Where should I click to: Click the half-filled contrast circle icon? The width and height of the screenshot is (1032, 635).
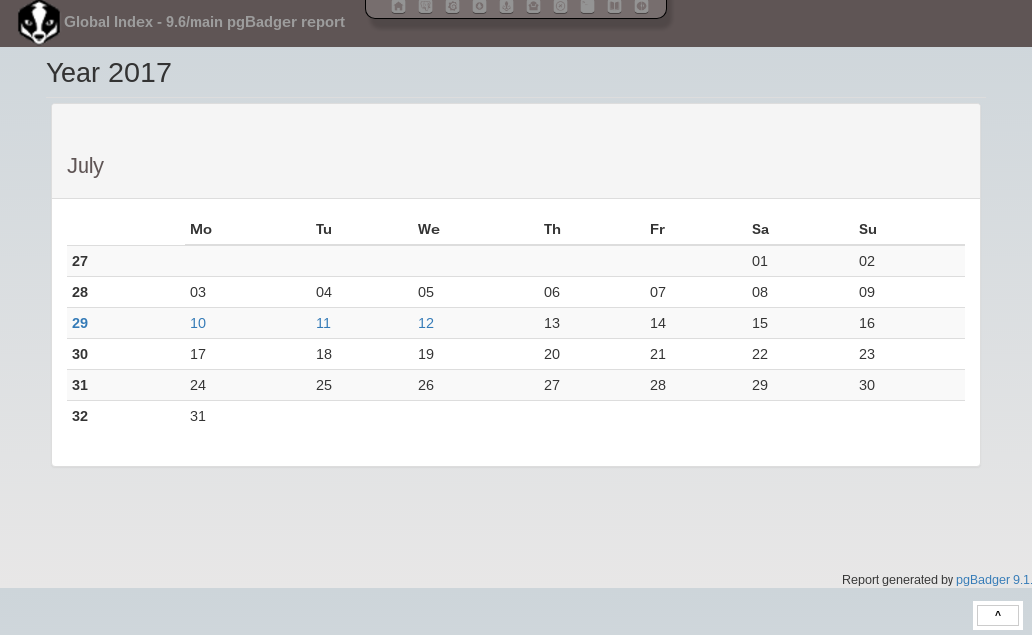[x=641, y=7]
